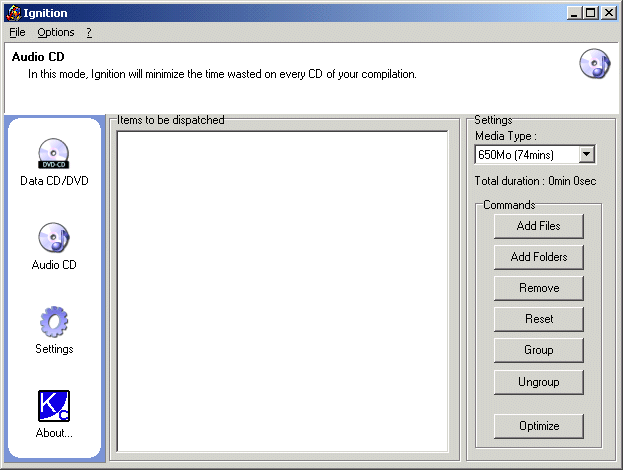Open the Options menu

(x=56, y=32)
